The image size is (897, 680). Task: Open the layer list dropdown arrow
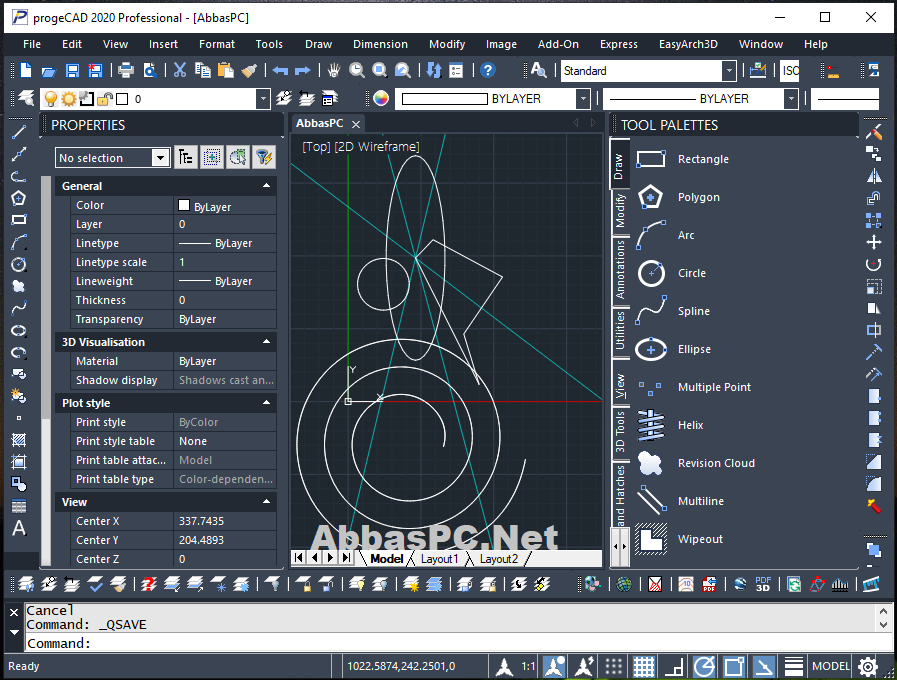(263, 99)
